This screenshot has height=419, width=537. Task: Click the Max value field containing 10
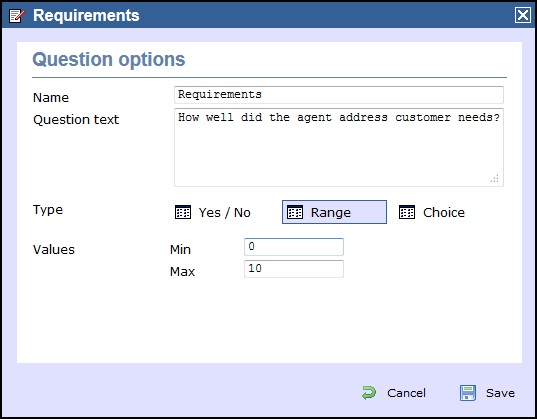pyautogui.click(x=294, y=269)
